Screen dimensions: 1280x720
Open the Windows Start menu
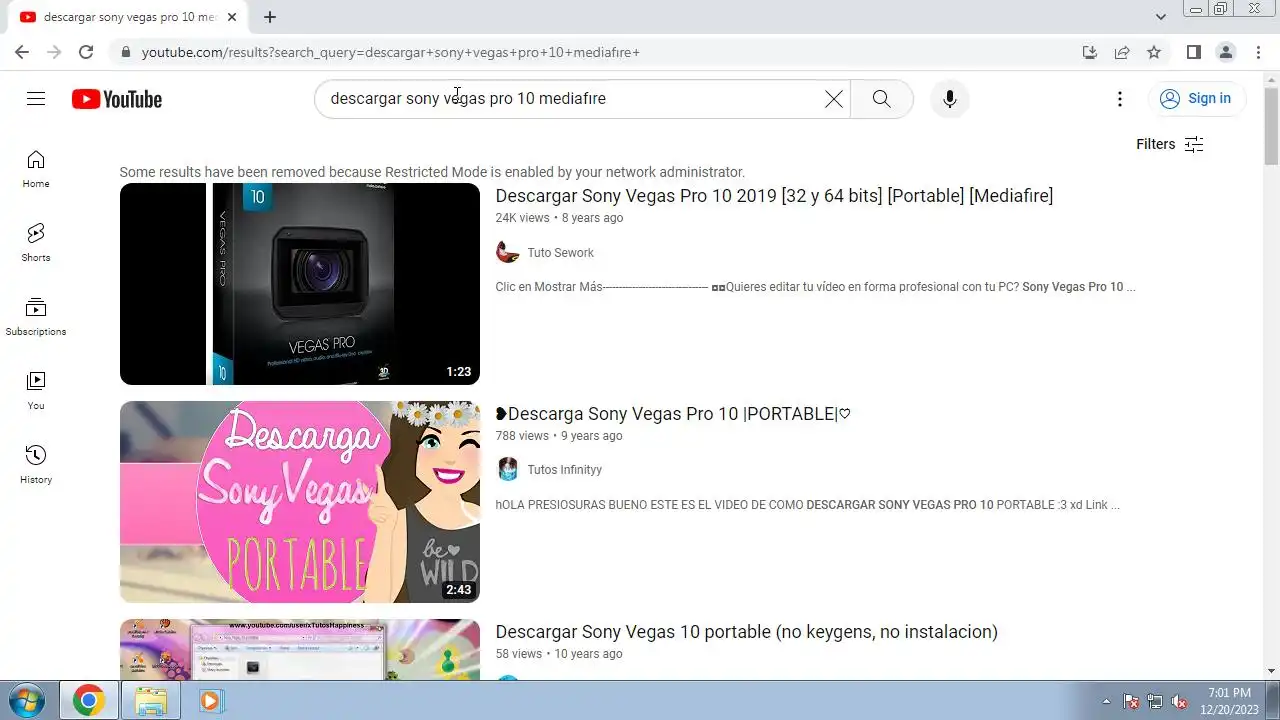click(x=27, y=700)
